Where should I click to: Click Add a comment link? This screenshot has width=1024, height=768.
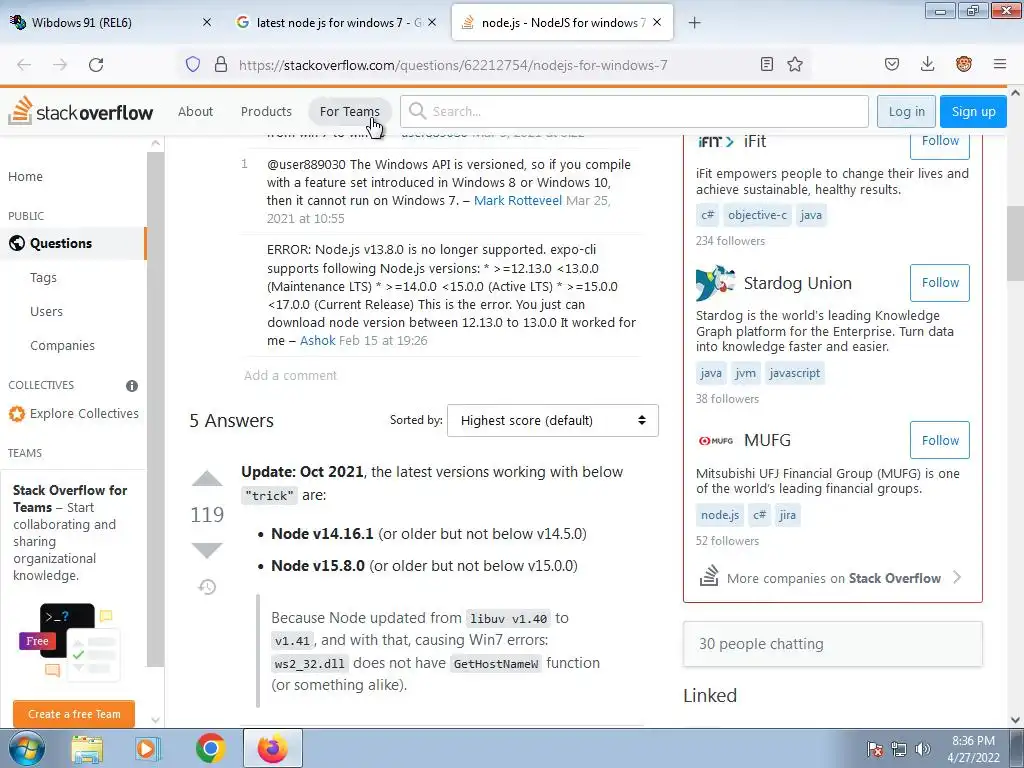pyautogui.click(x=291, y=376)
